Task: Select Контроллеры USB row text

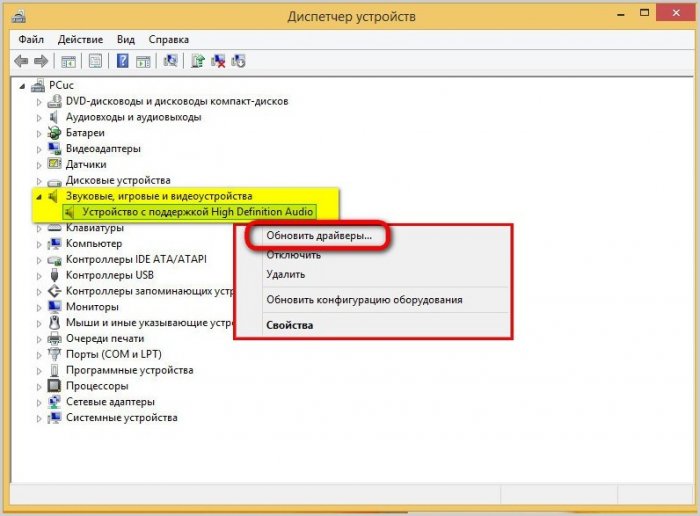Action: pos(110,275)
